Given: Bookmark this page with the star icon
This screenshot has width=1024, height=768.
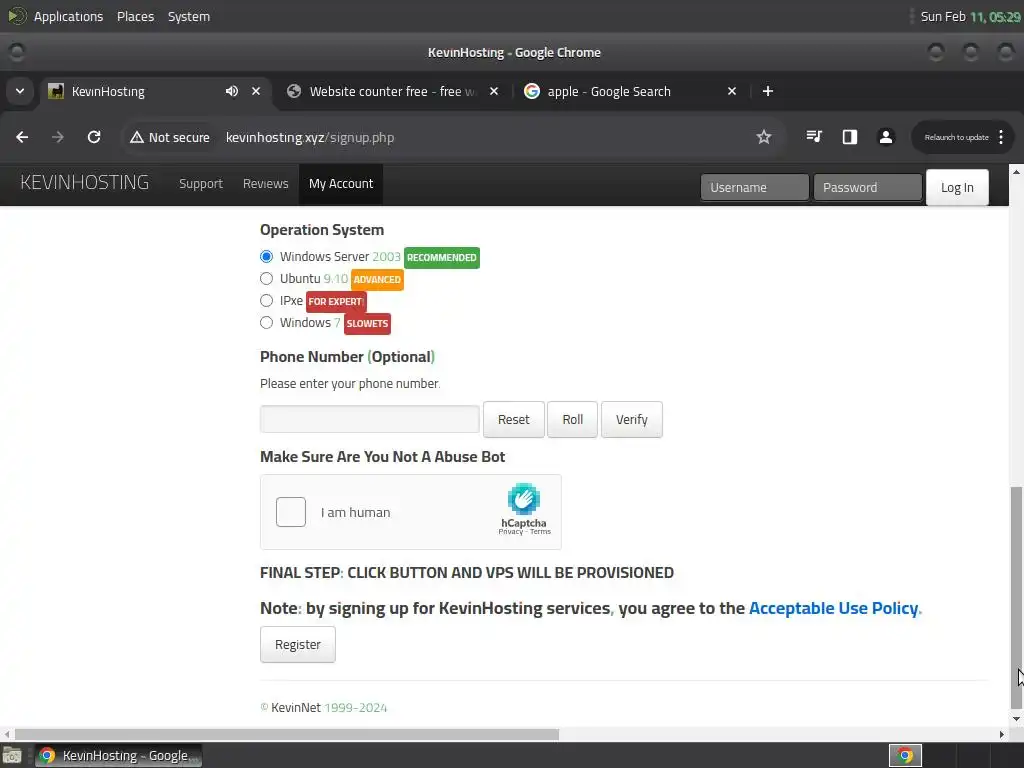Looking at the screenshot, I should pos(763,137).
